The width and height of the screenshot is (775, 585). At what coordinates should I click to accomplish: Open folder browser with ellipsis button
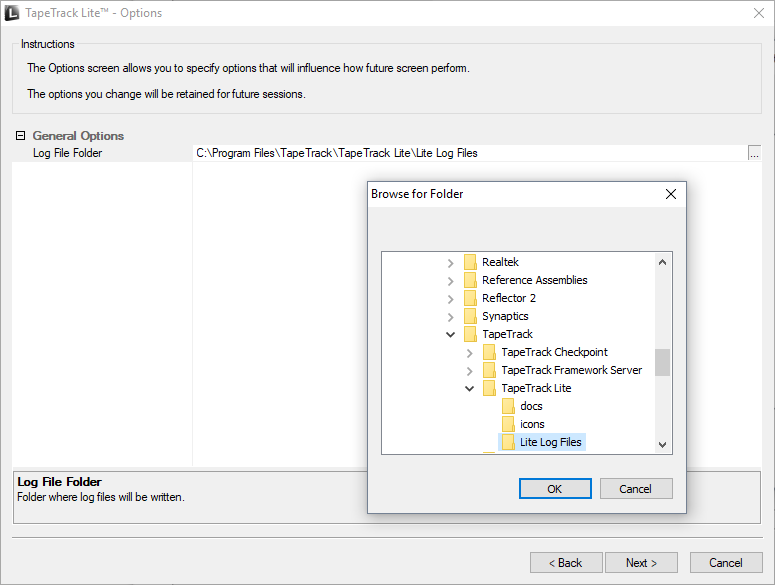[754, 153]
